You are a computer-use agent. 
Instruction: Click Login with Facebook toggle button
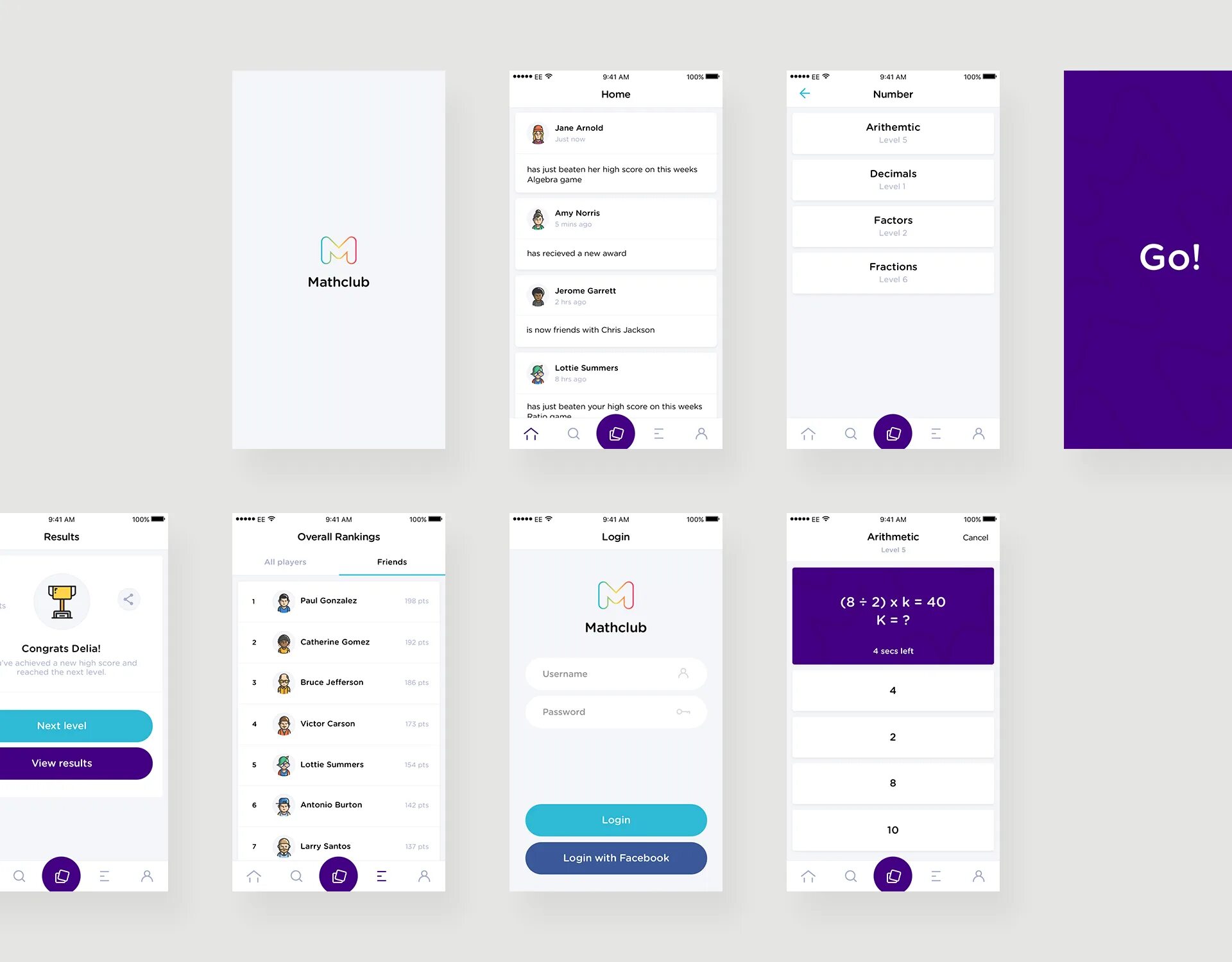tap(617, 857)
